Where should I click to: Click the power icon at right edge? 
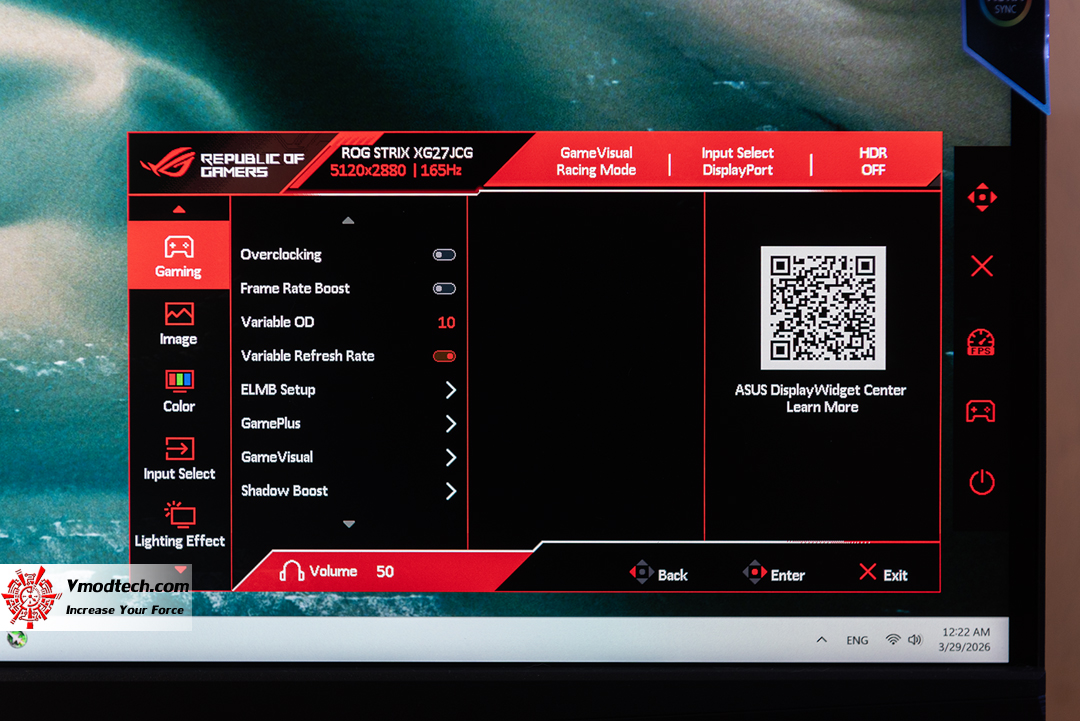click(982, 481)
